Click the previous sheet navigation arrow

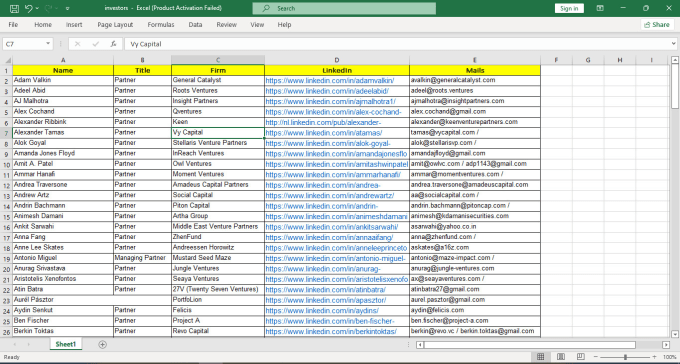point(14,344)
